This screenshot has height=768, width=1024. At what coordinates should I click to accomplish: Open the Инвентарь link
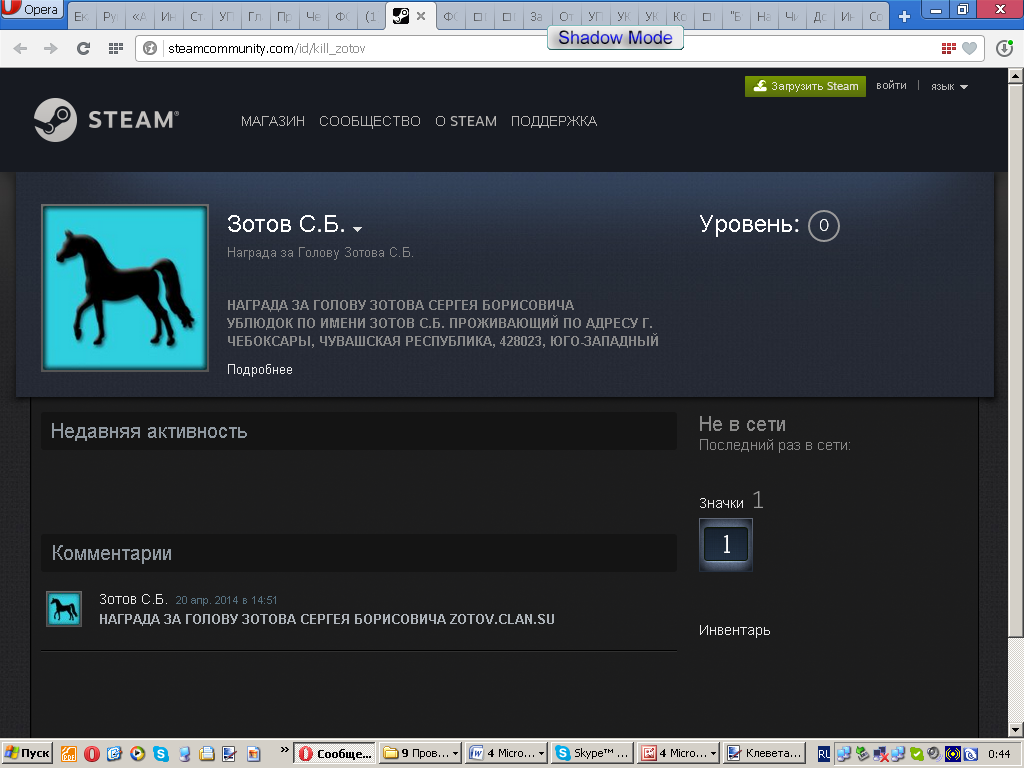734,630
